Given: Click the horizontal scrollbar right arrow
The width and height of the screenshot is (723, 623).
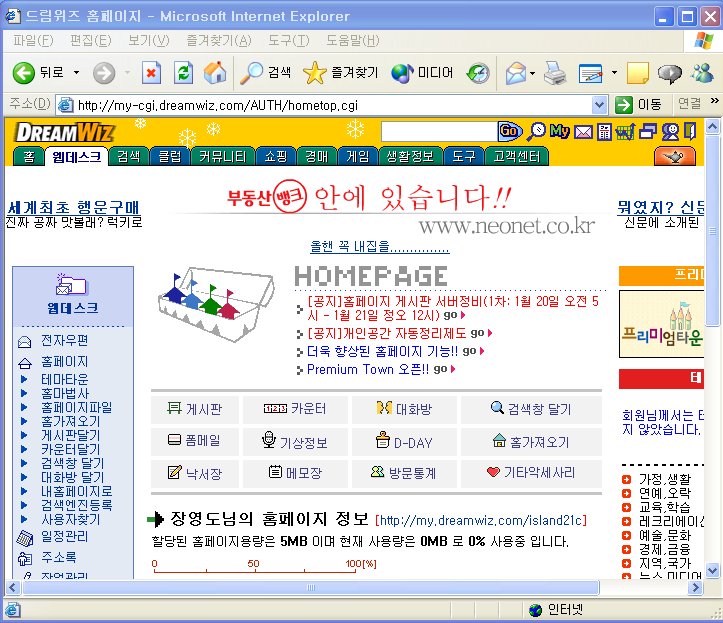Looking at the screenshot, I should [x=695, y=587].
